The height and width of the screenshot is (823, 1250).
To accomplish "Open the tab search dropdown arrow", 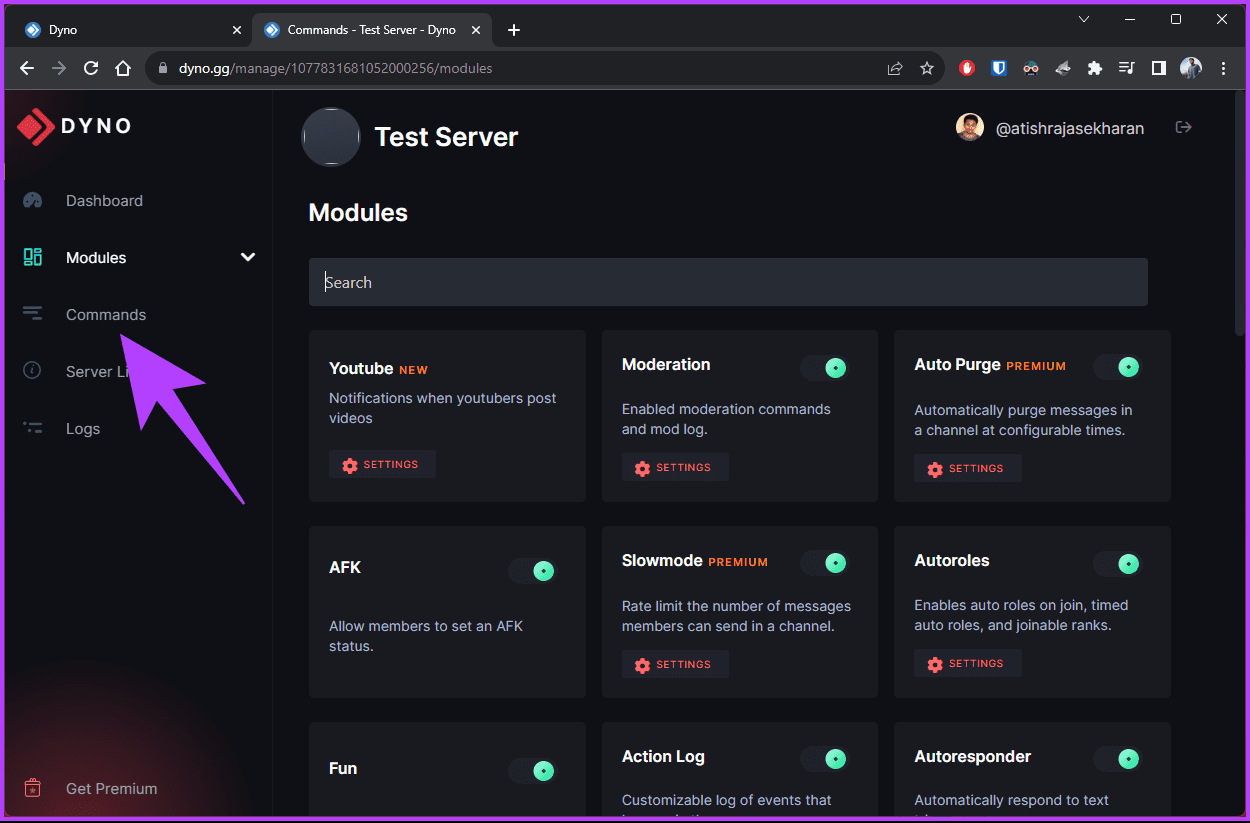I will click(x=1084, y=19).
